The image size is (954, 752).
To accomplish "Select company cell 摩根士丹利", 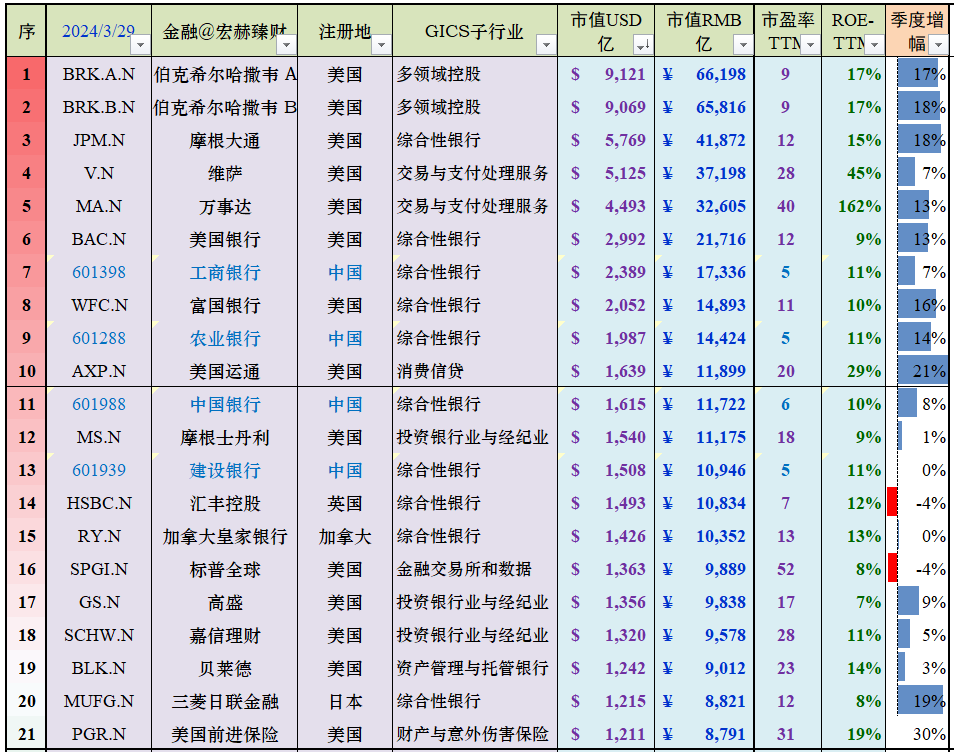I will click(225, 437).
